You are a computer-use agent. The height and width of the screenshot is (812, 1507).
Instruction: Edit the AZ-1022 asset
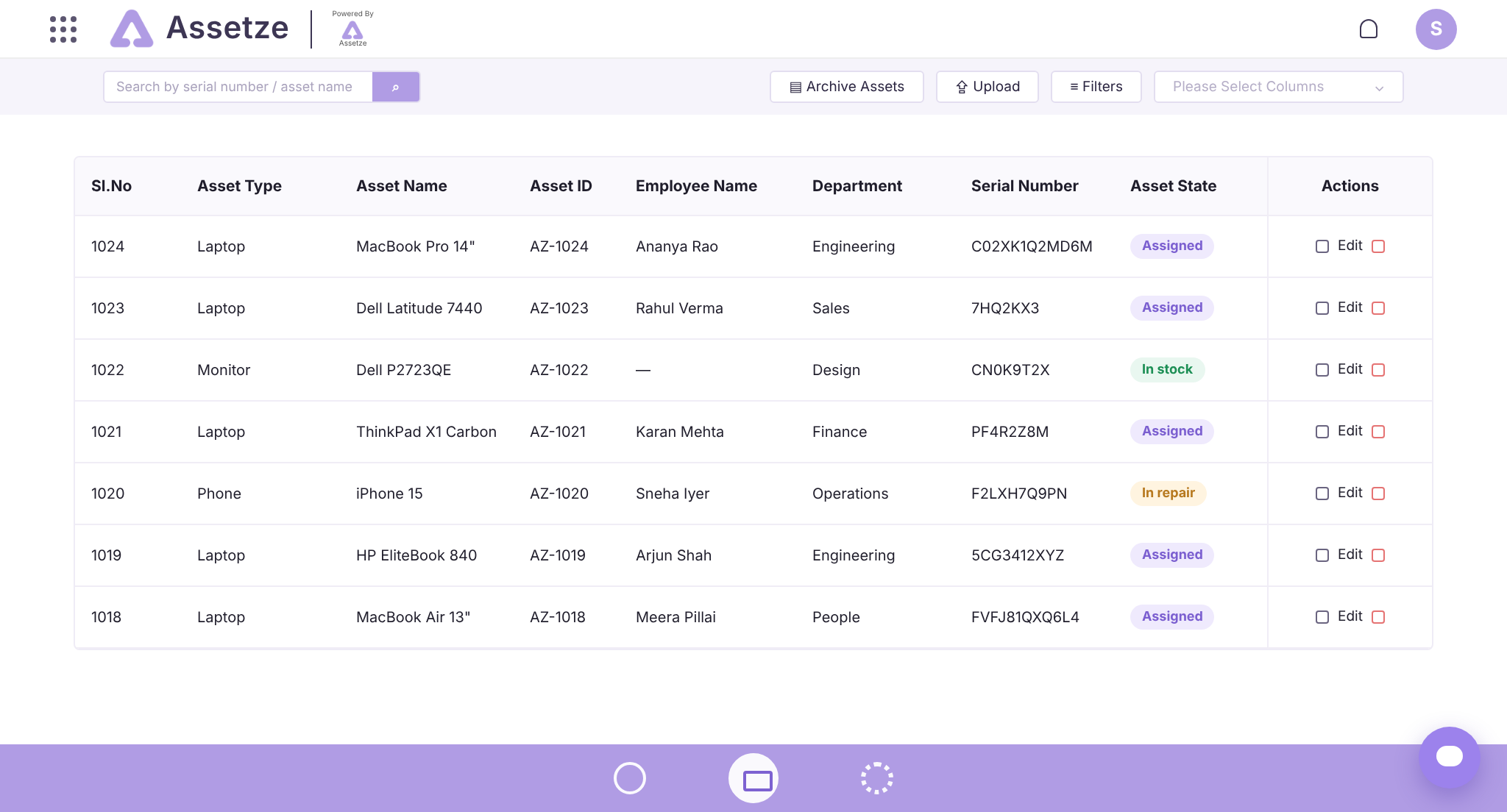click(x=1350, y=369)
